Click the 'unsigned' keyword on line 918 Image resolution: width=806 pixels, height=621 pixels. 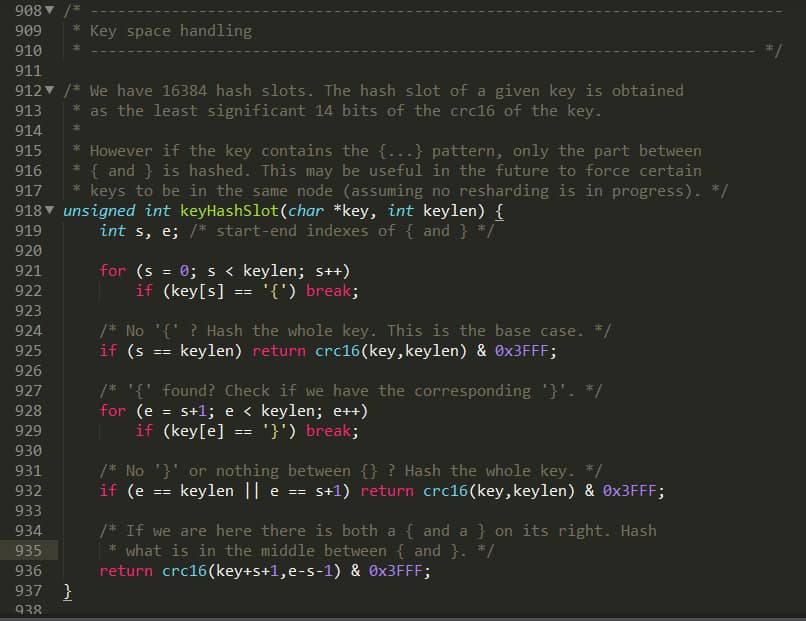(x=98, y=210)
